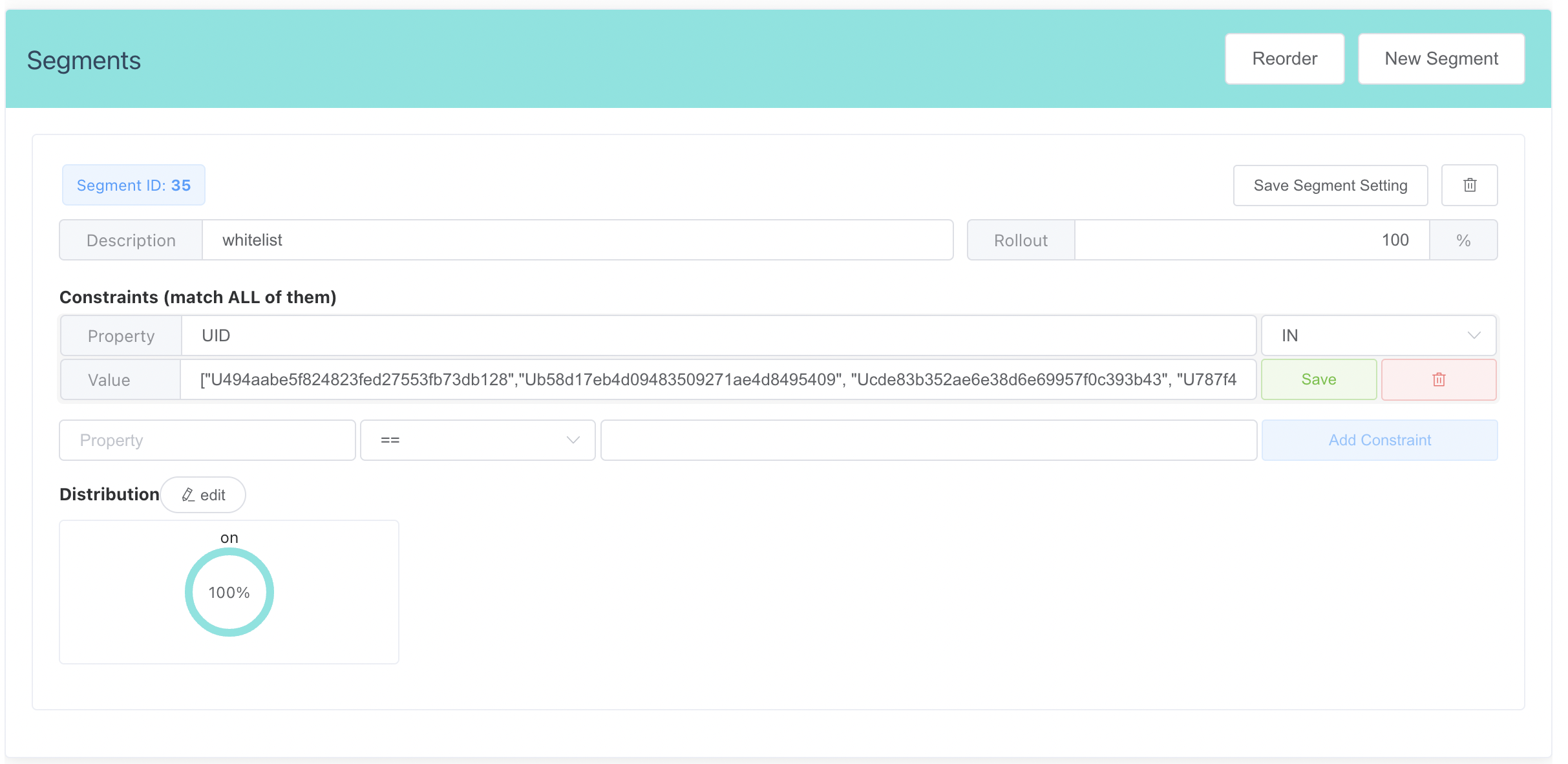Open the IN operator dropdown
1568x764 pixels.
1378,335
